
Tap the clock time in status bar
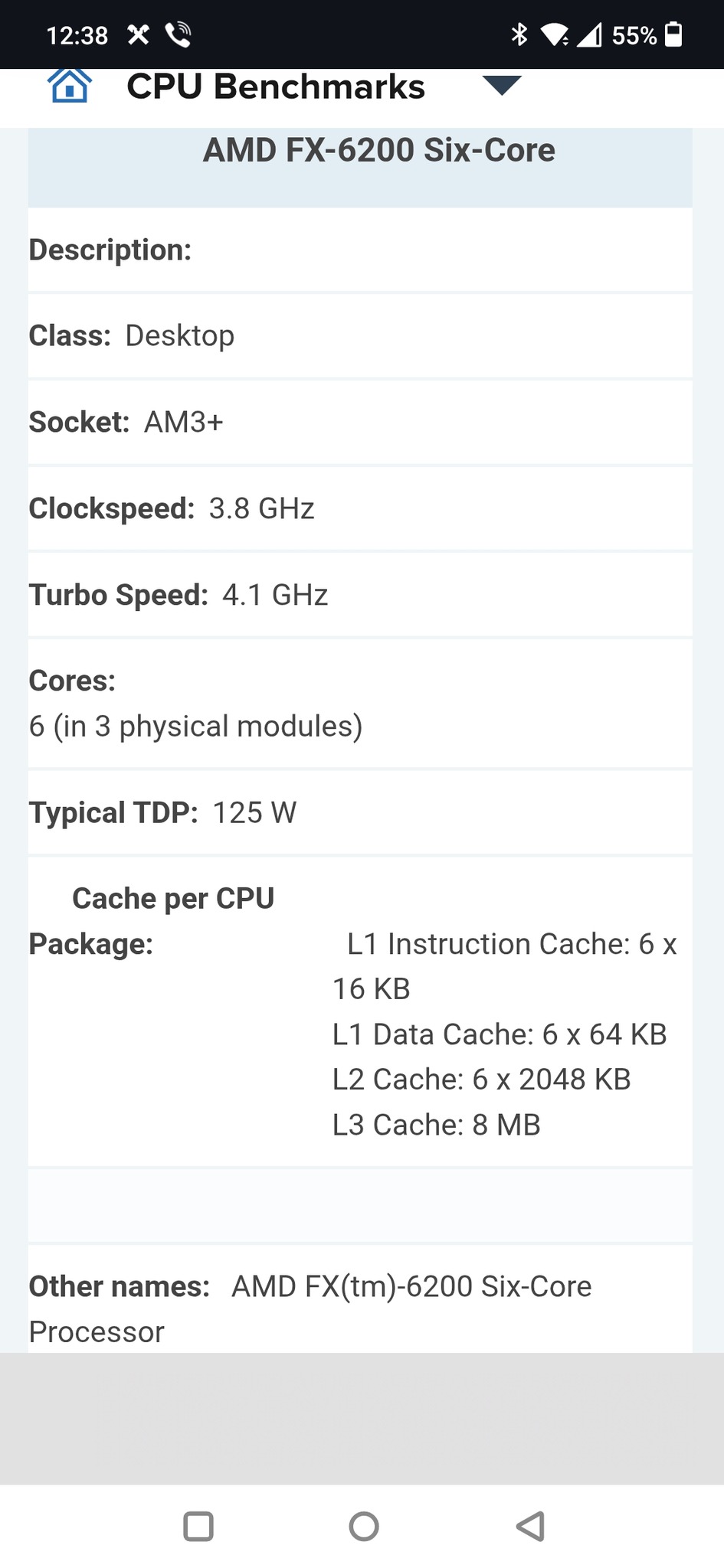(77, 35)
